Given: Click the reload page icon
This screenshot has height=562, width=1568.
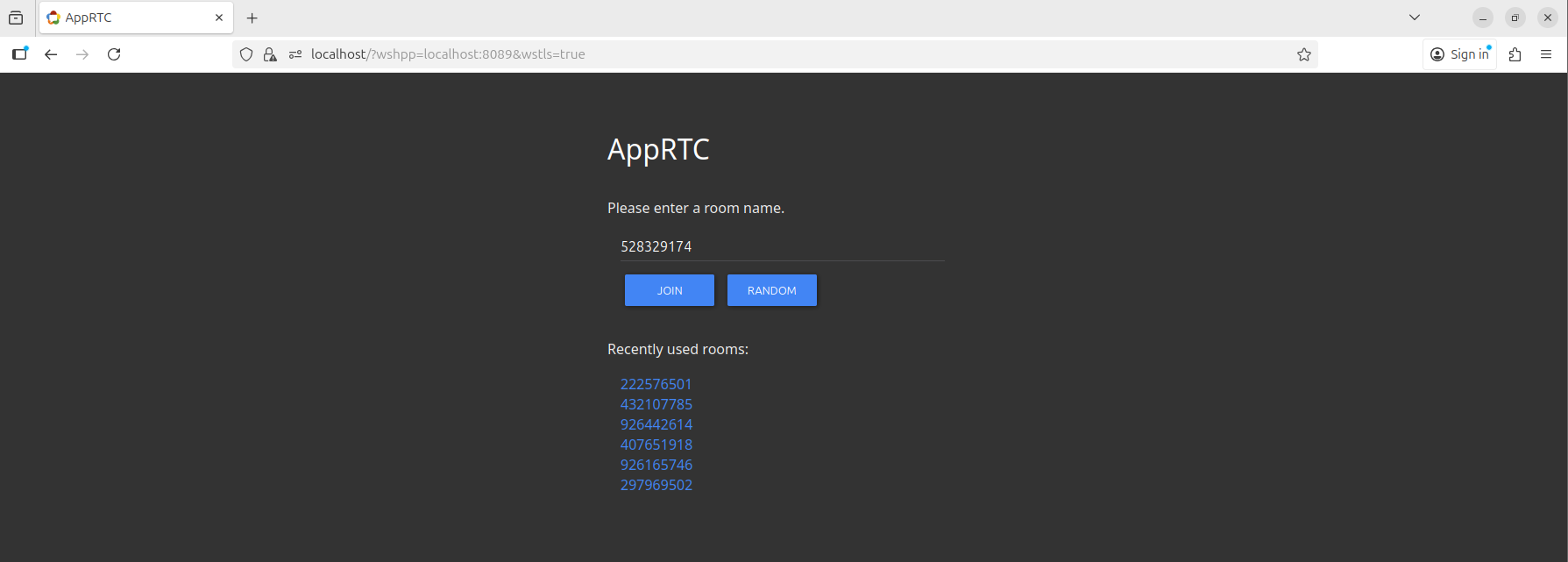Looking at the screenshot, I should point(114,54).
